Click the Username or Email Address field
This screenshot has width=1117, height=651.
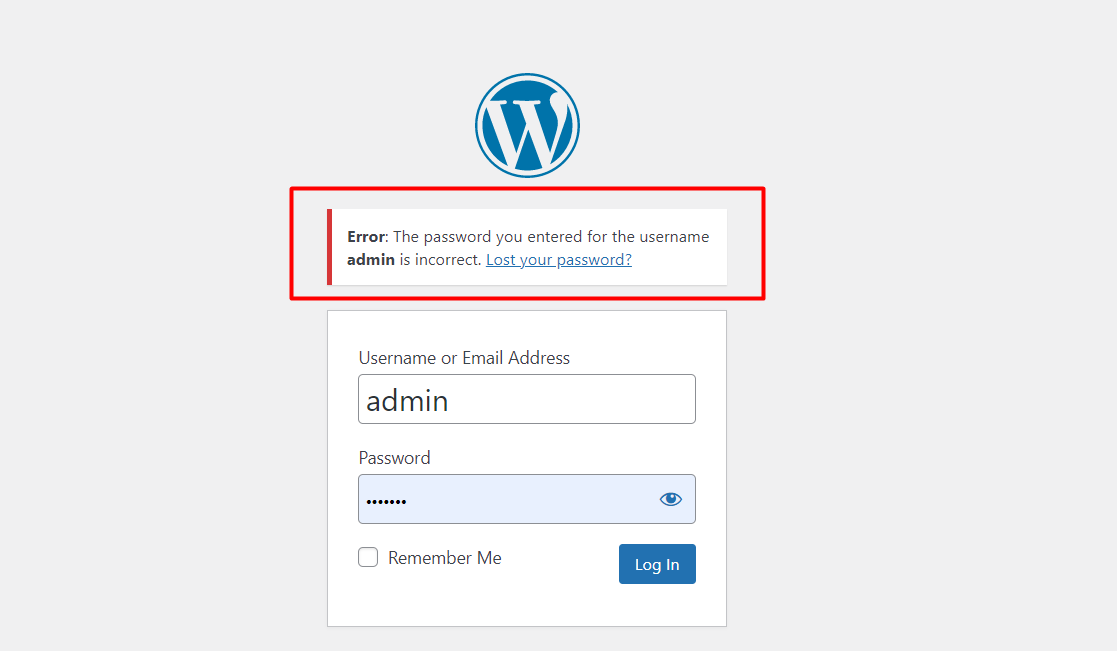pyautogui.click(x=527, y=398)
